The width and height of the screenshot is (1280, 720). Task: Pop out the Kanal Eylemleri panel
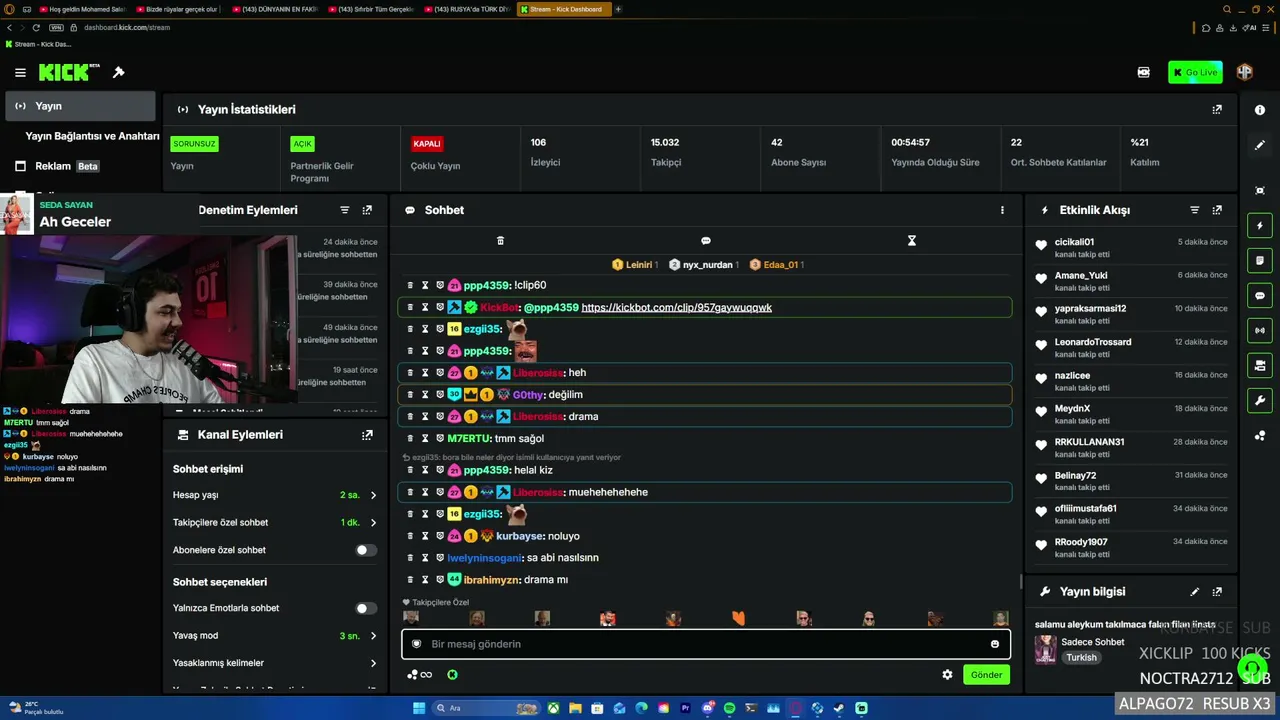pyautogui.click(x=367, y=435)
